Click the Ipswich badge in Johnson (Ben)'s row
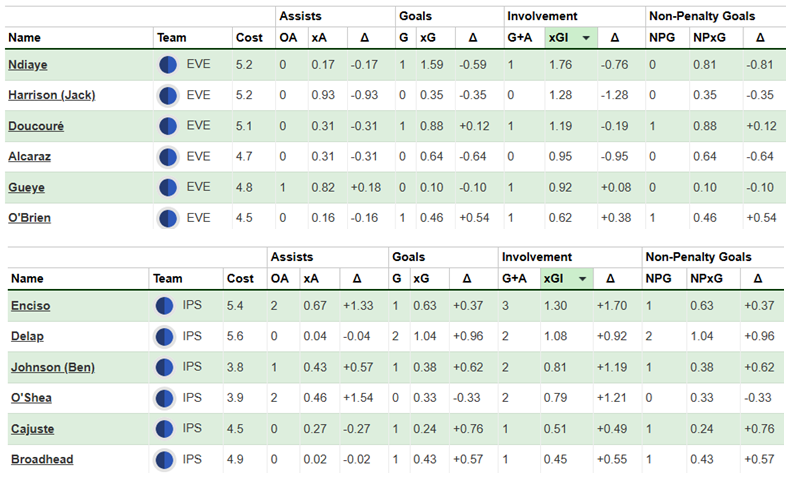The image size is (790, 480). pyautogui.click(x=165, y=368)
